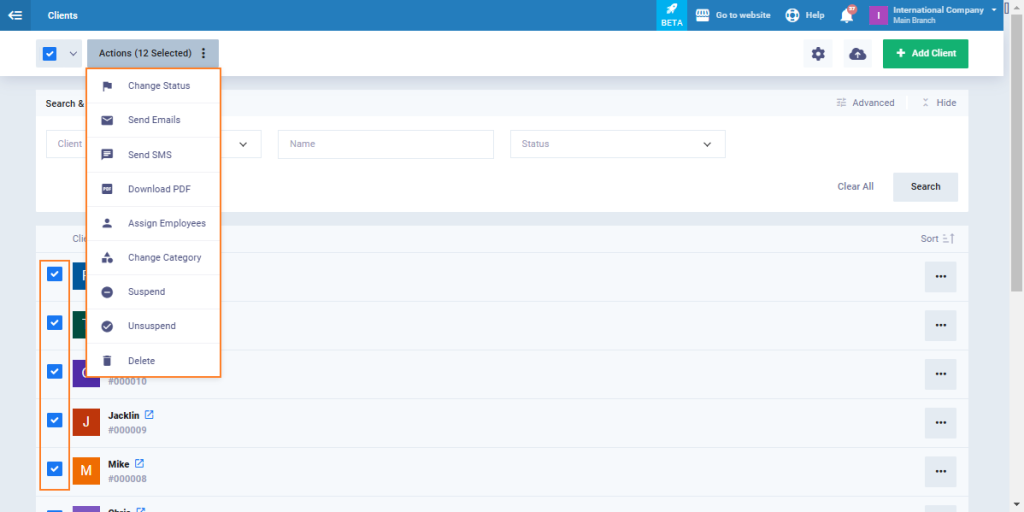Uncheck Mike's row checkbox
1024x512 pixels.
[x=55, y=468]
